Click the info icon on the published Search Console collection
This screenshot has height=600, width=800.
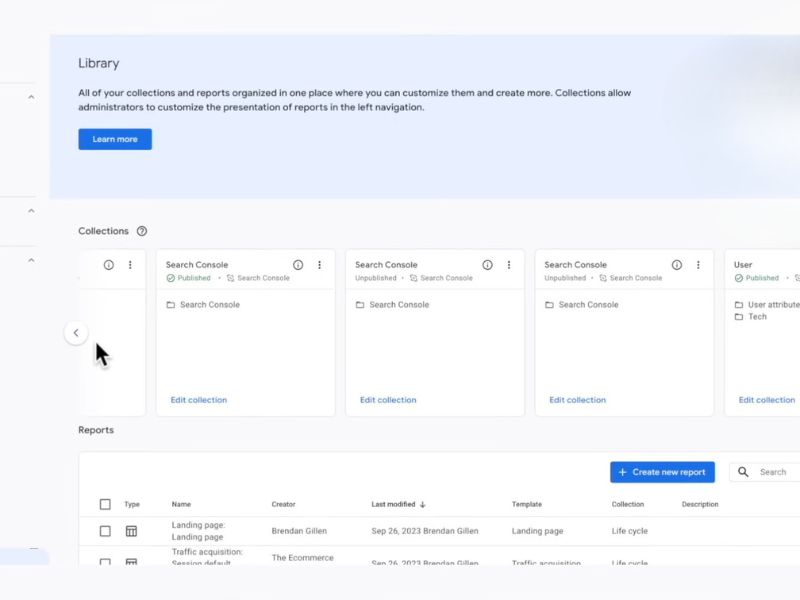(298, 265)
